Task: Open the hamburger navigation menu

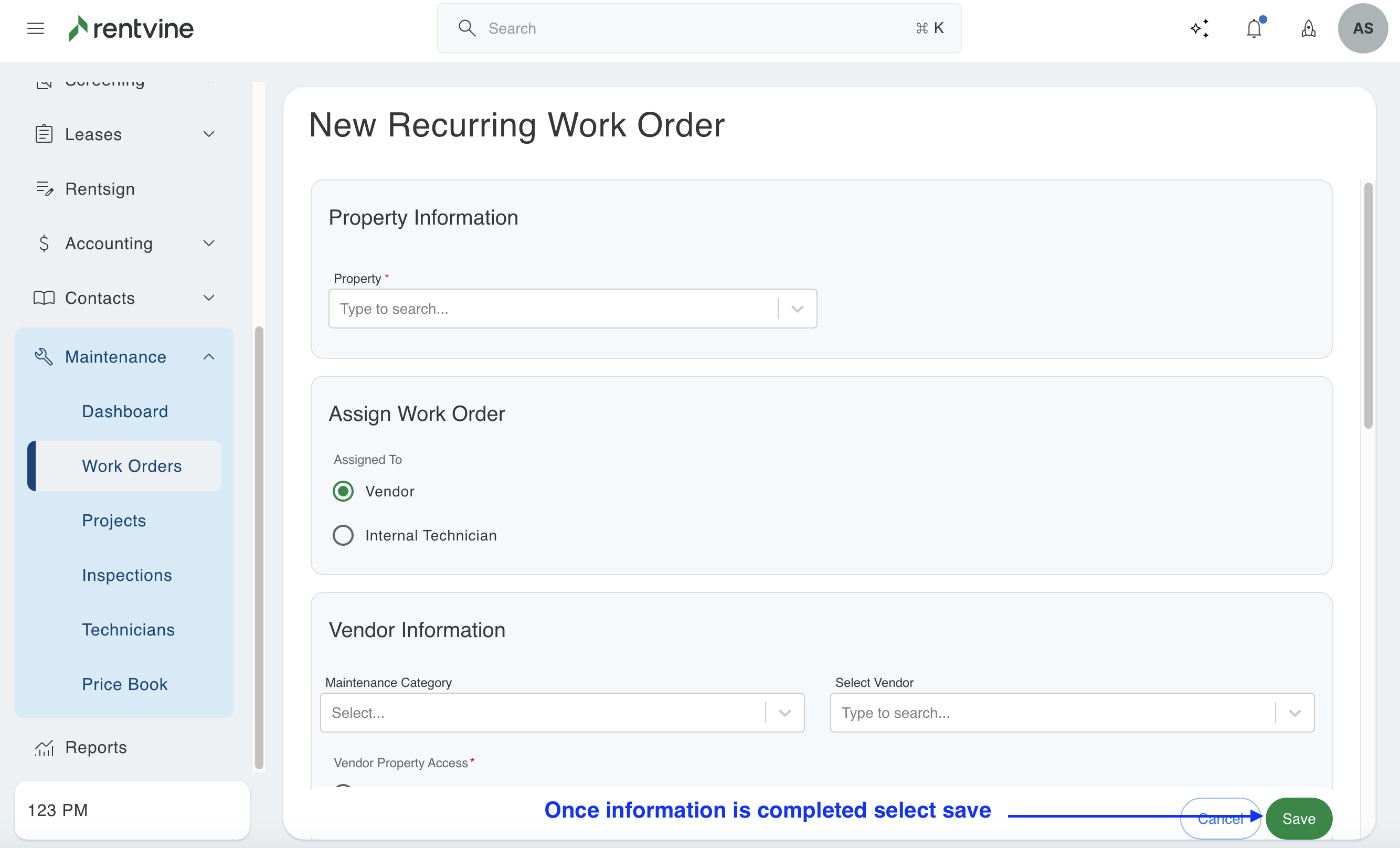Action: [35, 28]
